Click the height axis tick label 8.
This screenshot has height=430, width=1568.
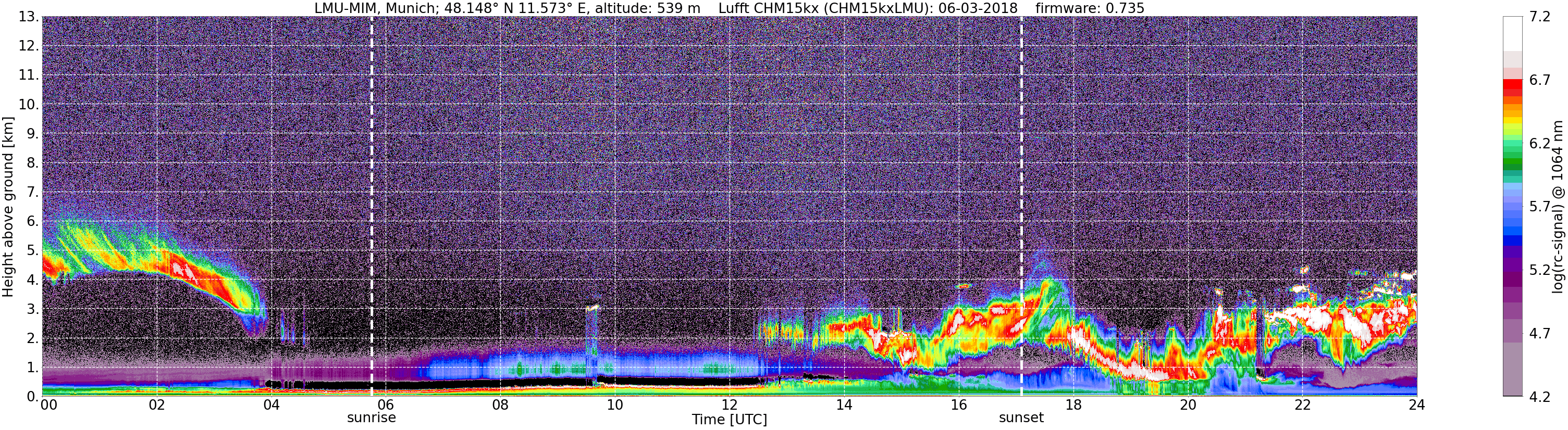tap(33, 163)
